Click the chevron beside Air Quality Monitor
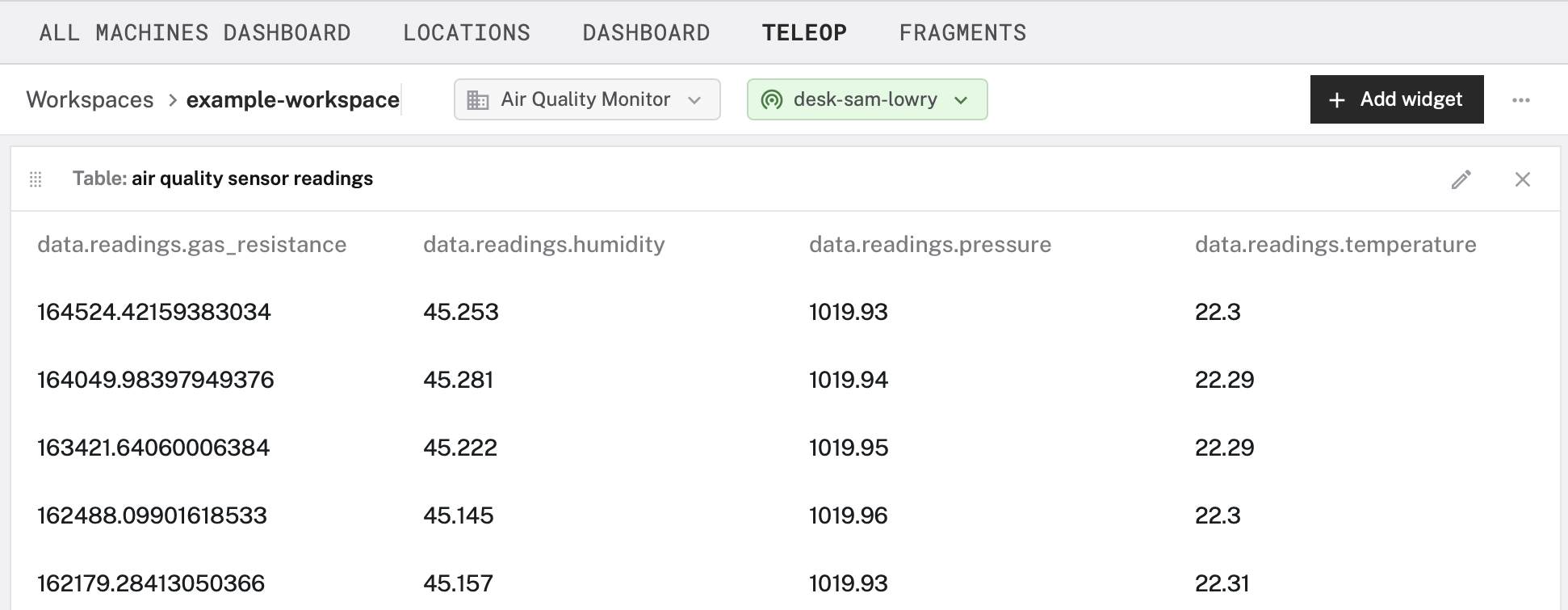This screenshot has width=1568, height=610. (x=696, y=100)
